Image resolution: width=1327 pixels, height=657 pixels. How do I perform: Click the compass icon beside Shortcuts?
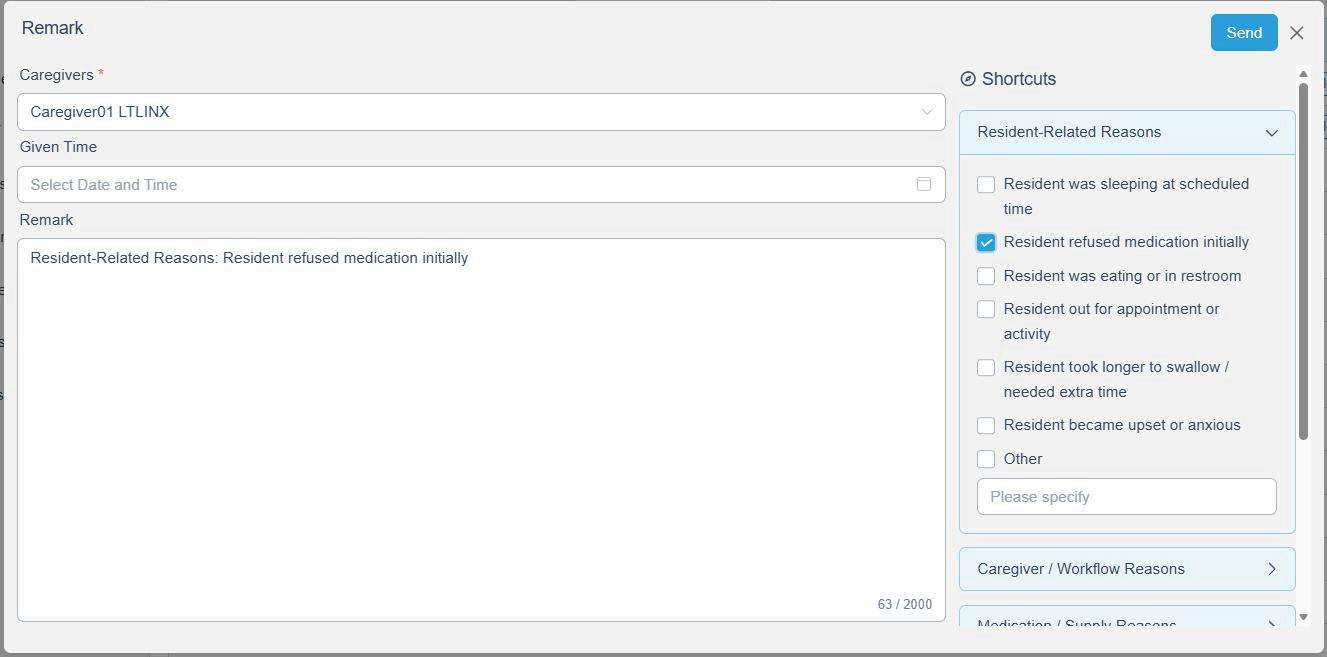[x=967, y=79]
